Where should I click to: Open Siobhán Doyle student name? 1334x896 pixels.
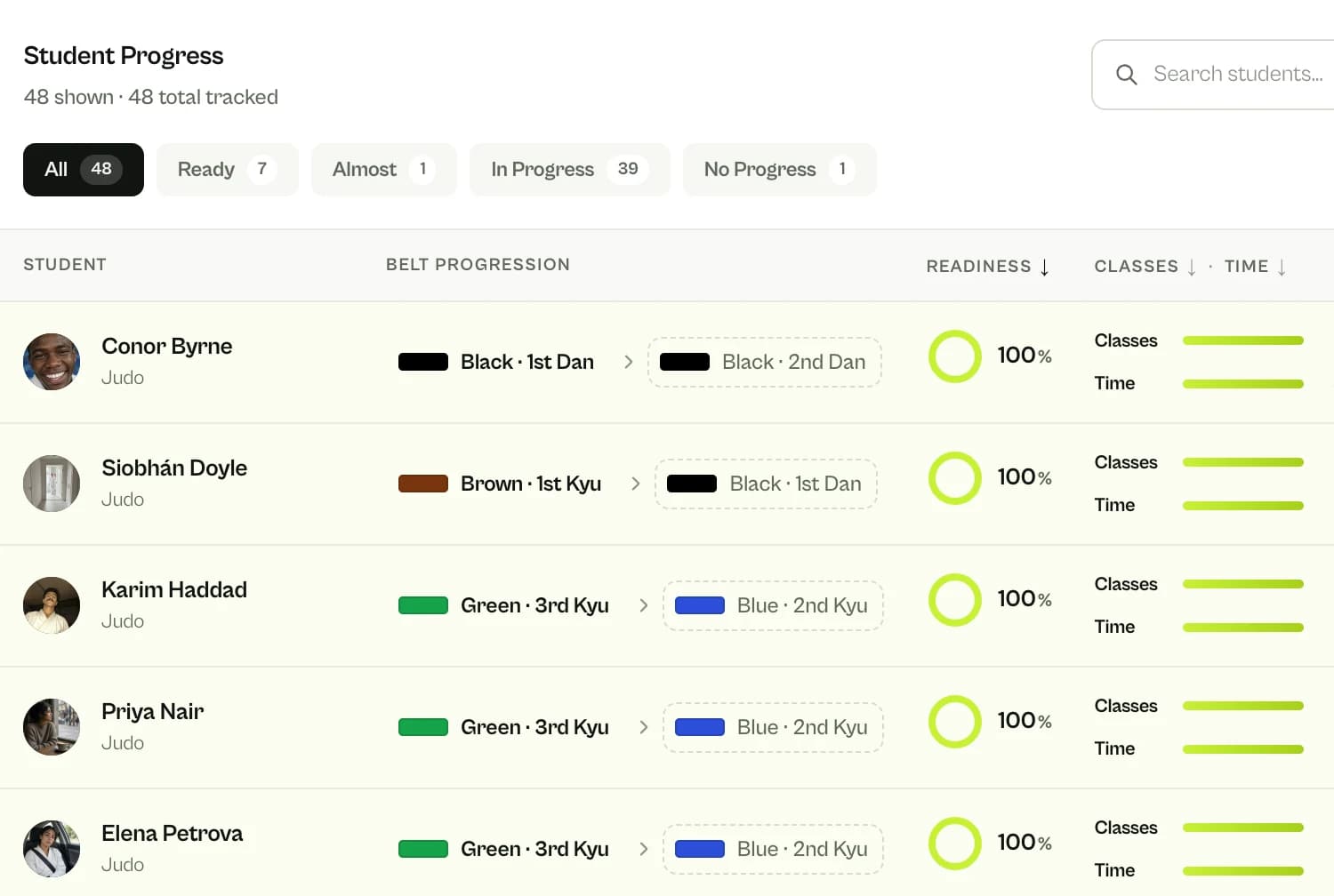[x=174, y=468]
